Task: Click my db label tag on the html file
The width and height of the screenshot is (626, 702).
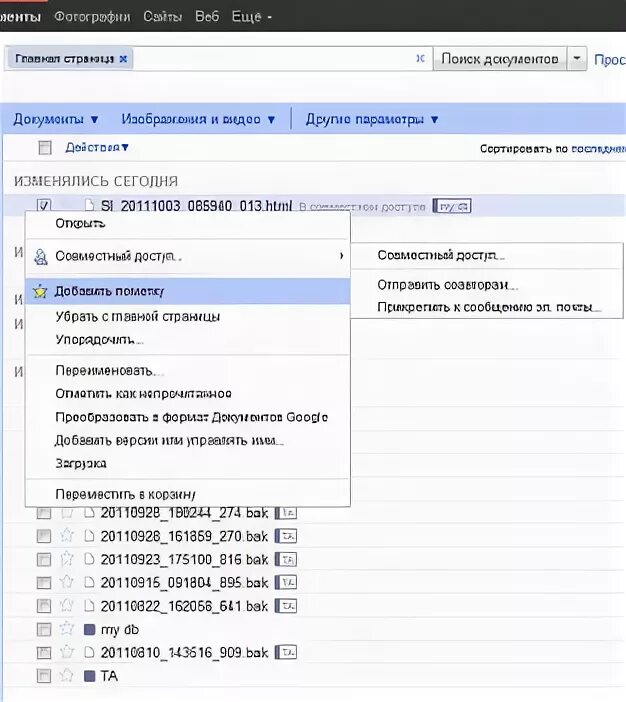Action: [452, 206]
